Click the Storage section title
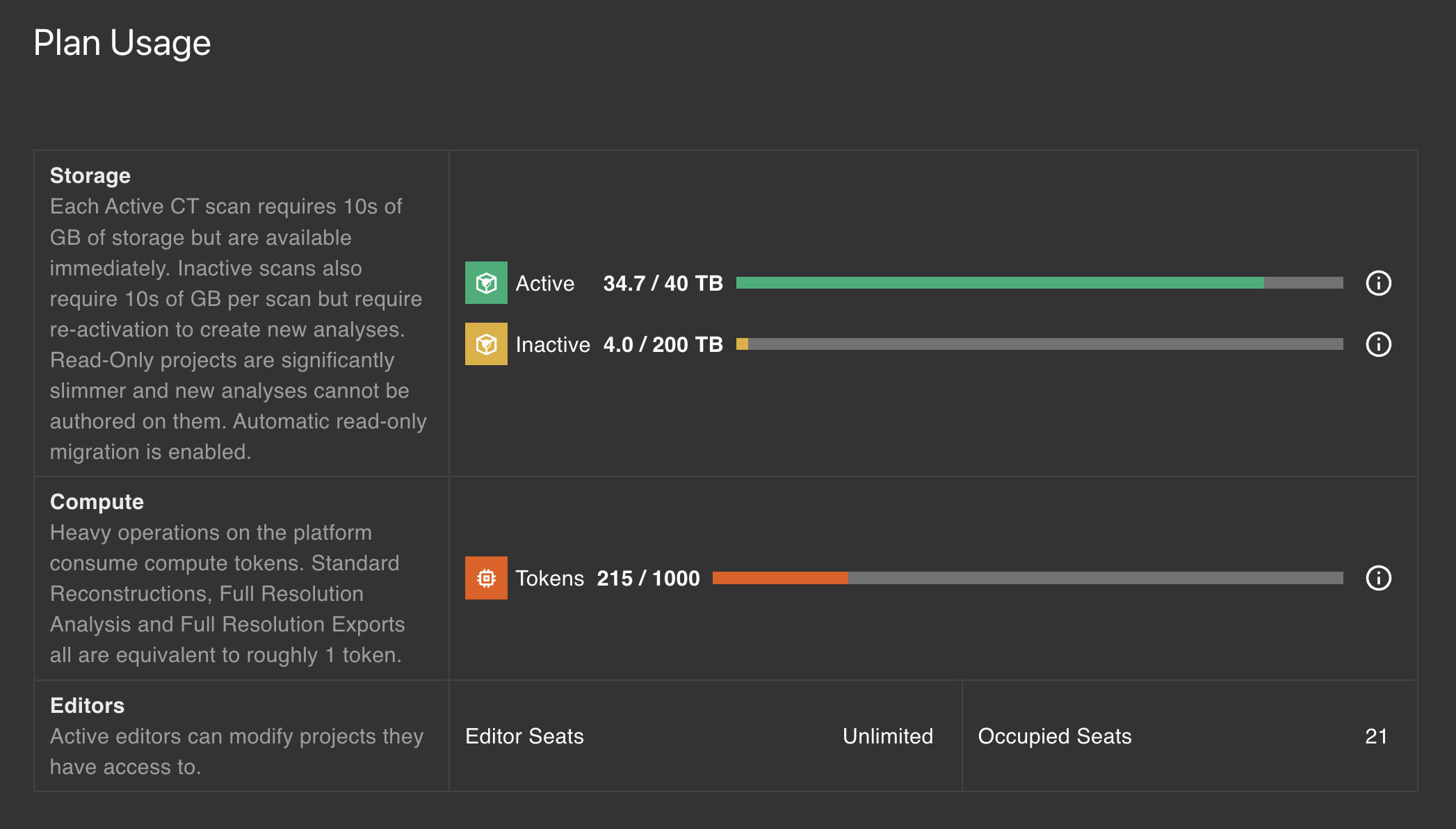Viewport: 1456px width, 829px height. [x=90, y=176]
